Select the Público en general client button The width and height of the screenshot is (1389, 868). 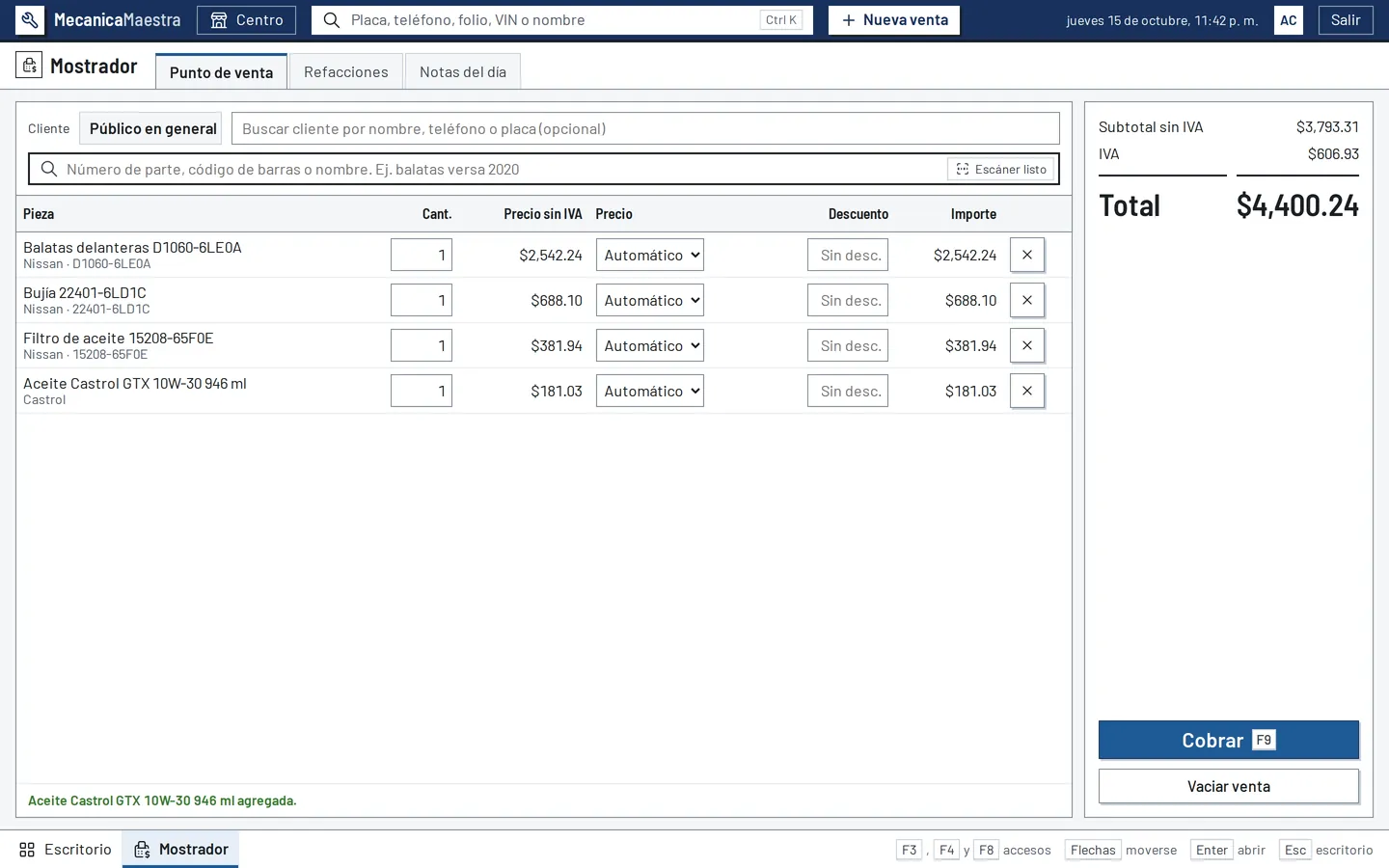click(150, 128)
